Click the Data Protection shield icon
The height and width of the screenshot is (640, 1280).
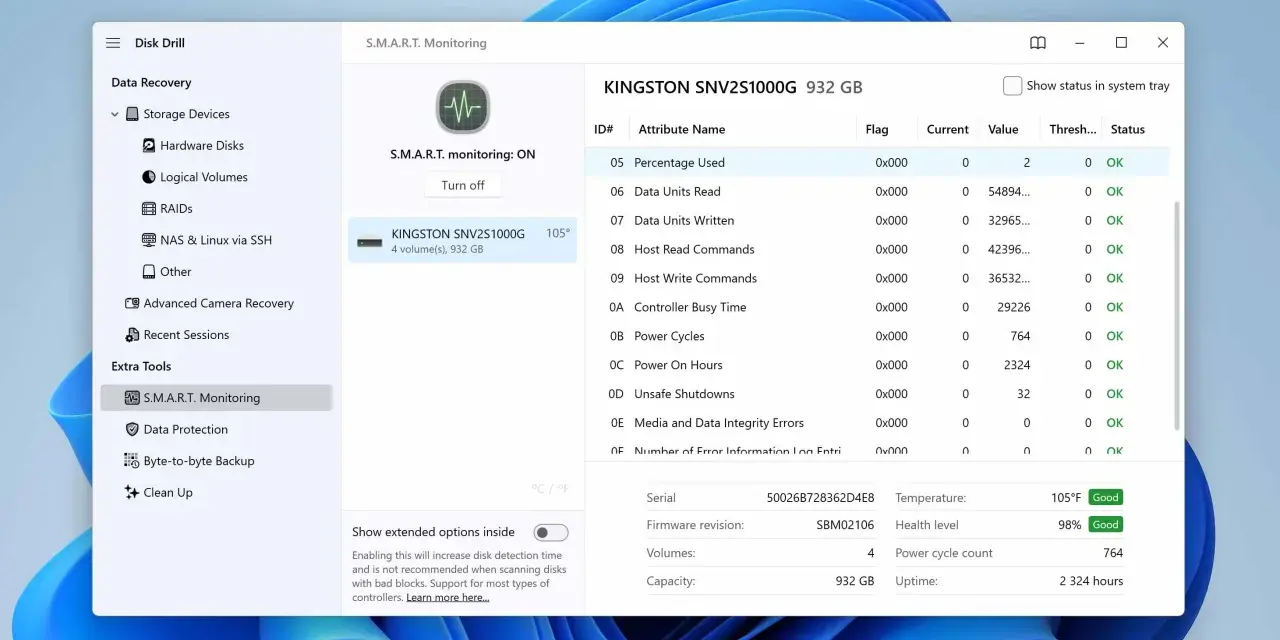(132, 429)
